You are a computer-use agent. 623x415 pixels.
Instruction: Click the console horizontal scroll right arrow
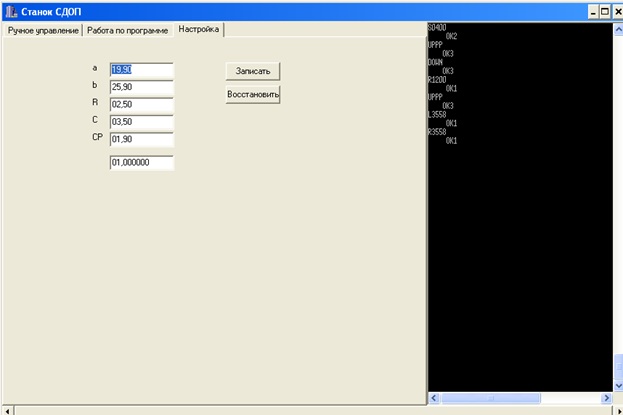(606, 398)
